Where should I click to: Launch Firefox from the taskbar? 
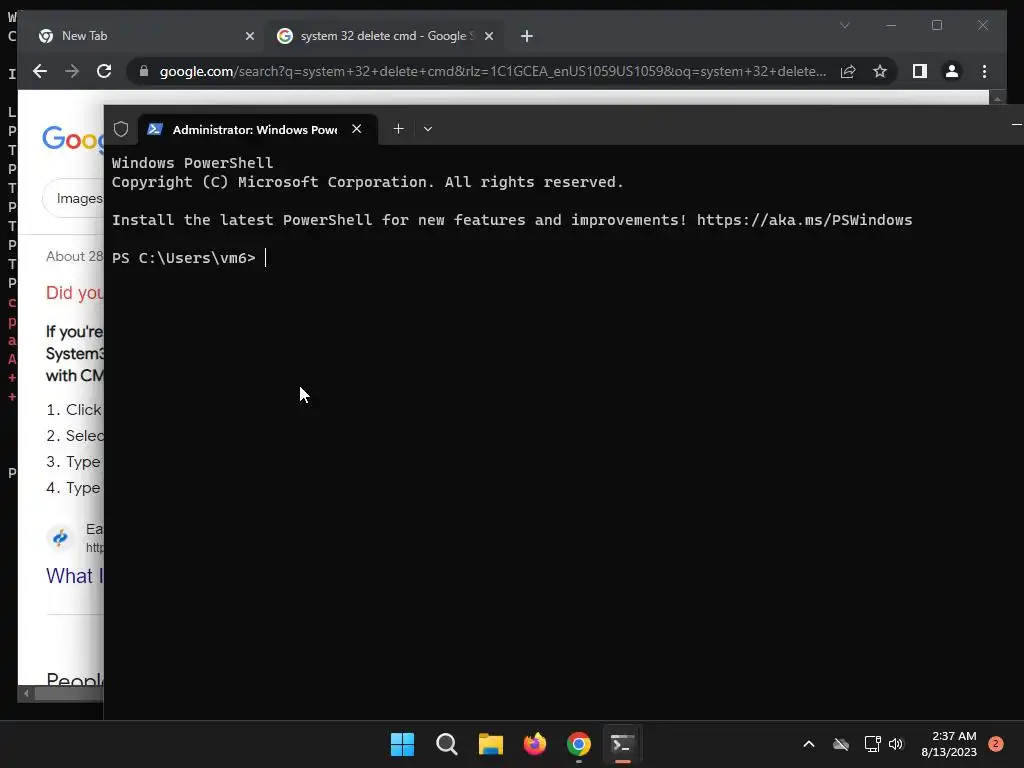point(535,744)
